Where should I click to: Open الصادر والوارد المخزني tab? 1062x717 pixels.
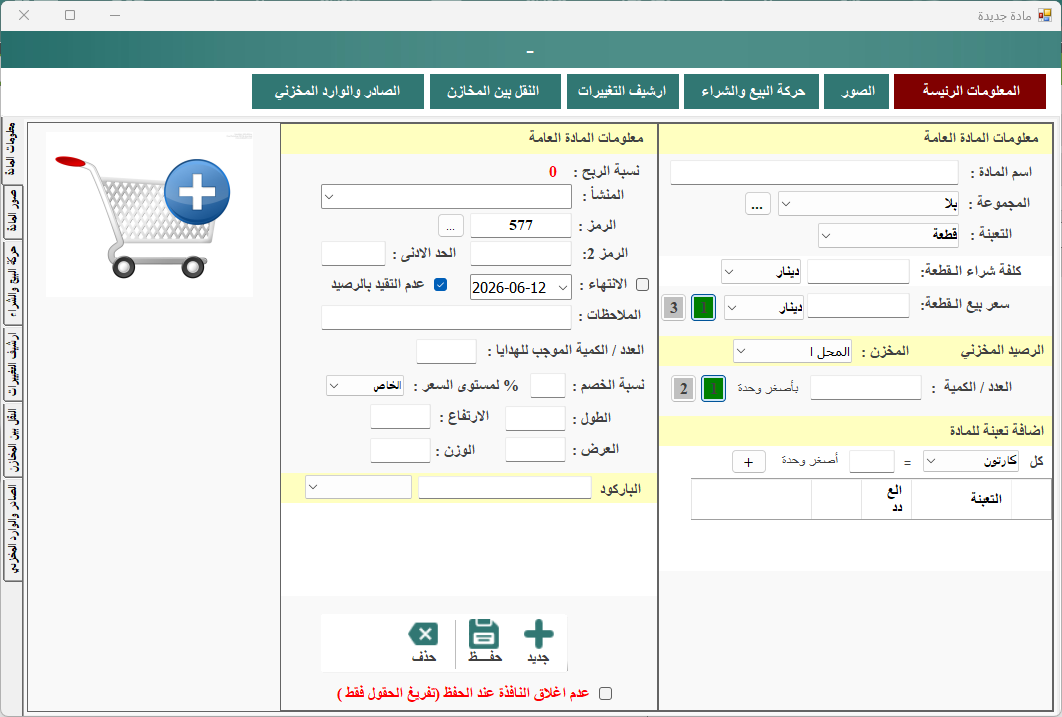[338, 91]
